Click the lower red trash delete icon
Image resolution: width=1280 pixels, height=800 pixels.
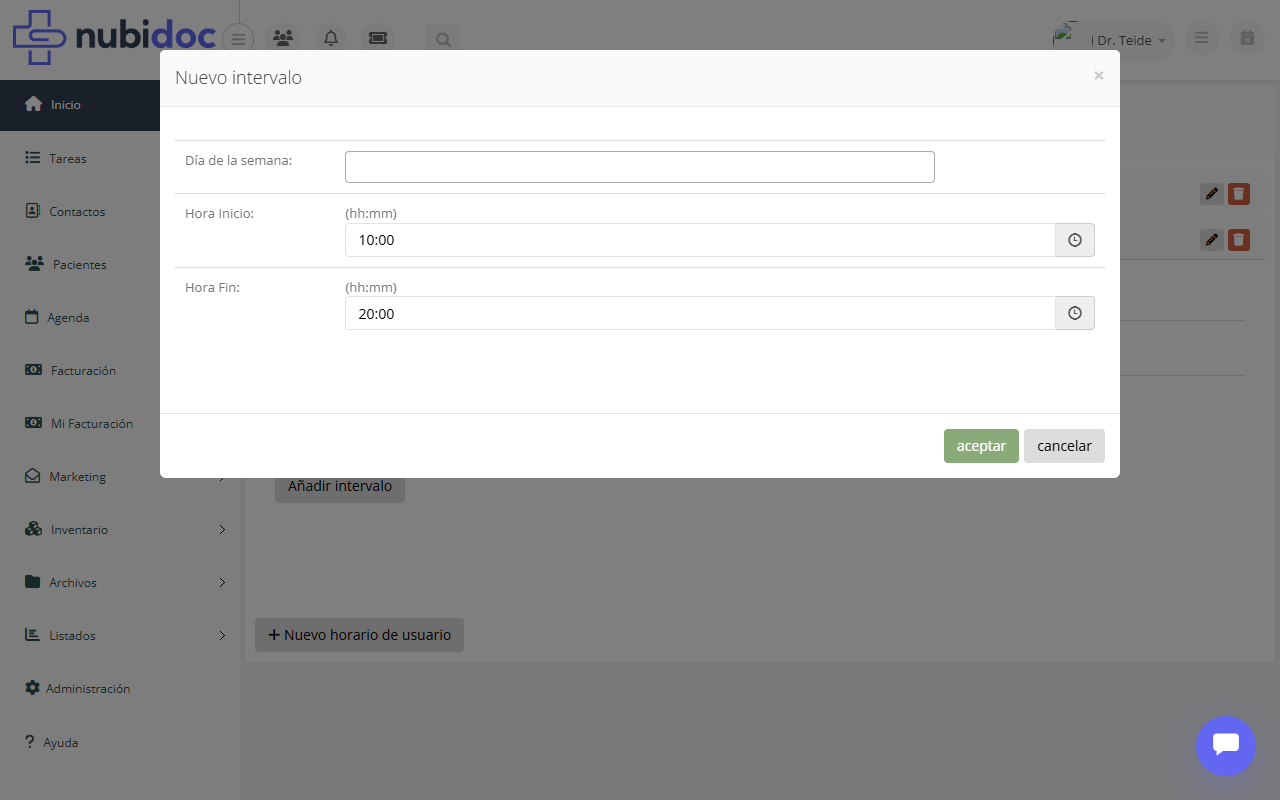[x=1239, y=240]
